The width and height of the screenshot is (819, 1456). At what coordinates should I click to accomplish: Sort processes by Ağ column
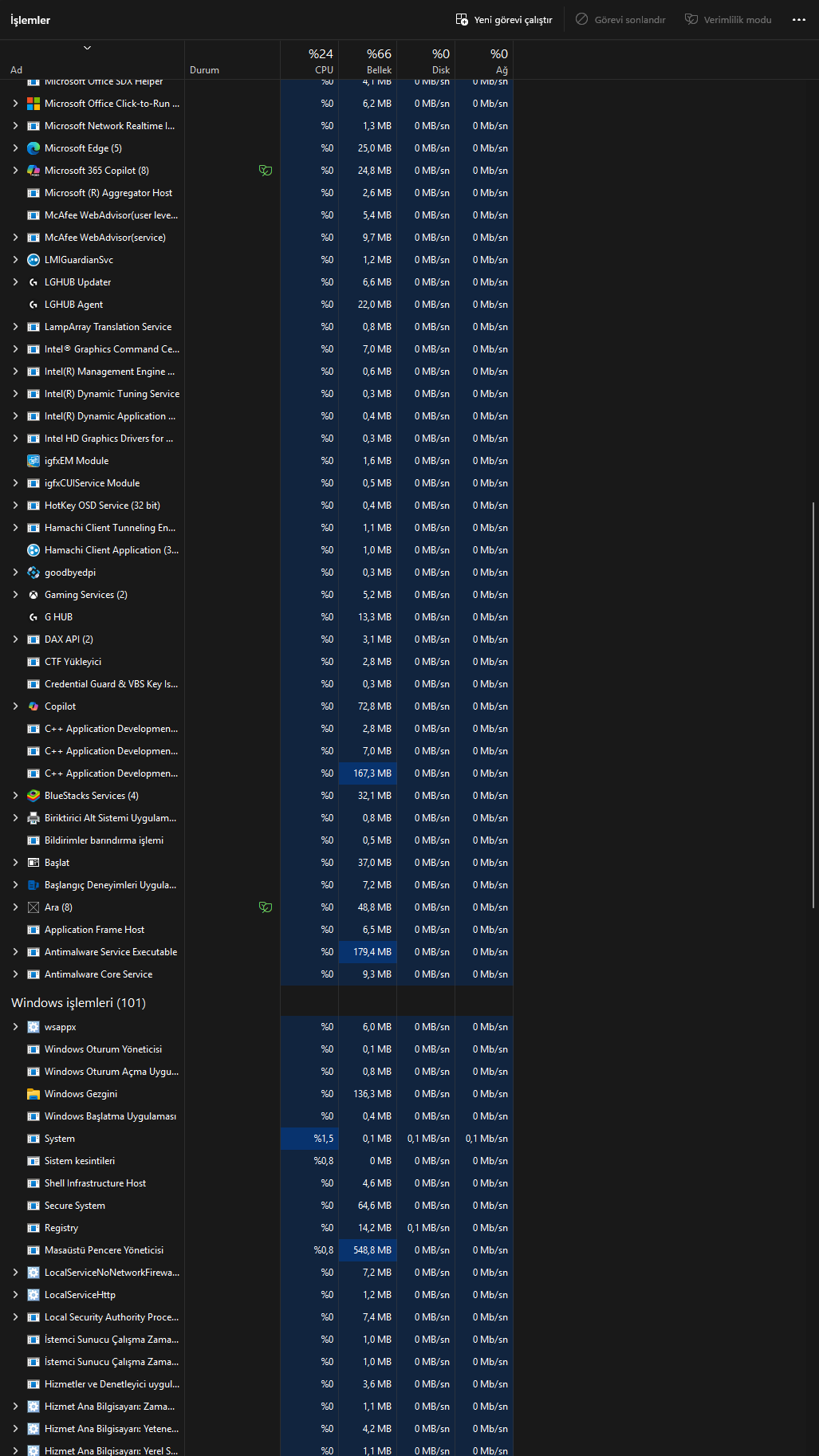(484, 60)
